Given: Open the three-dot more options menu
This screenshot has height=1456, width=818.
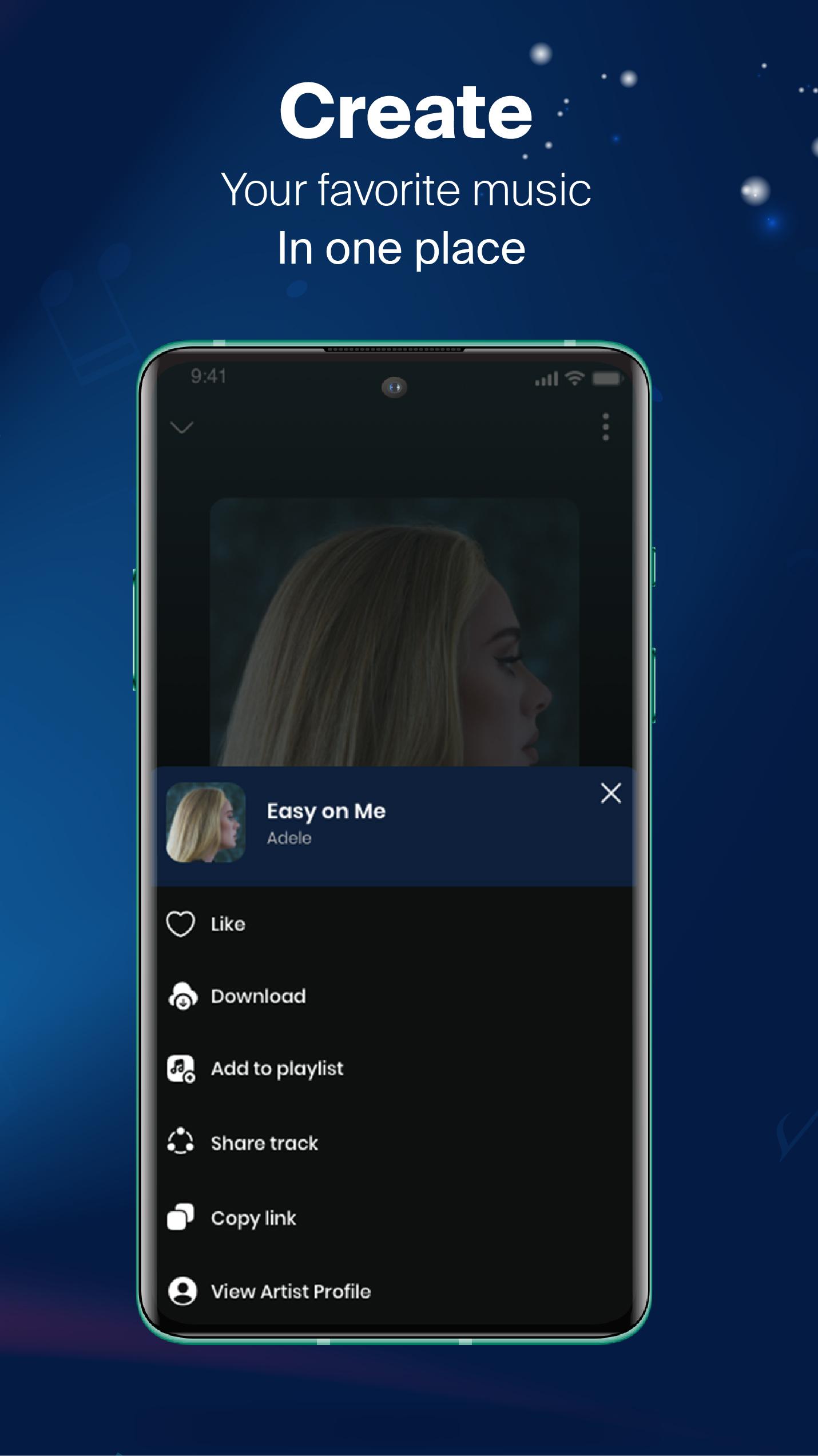Looking at the screenshot, I should point(606,427).
